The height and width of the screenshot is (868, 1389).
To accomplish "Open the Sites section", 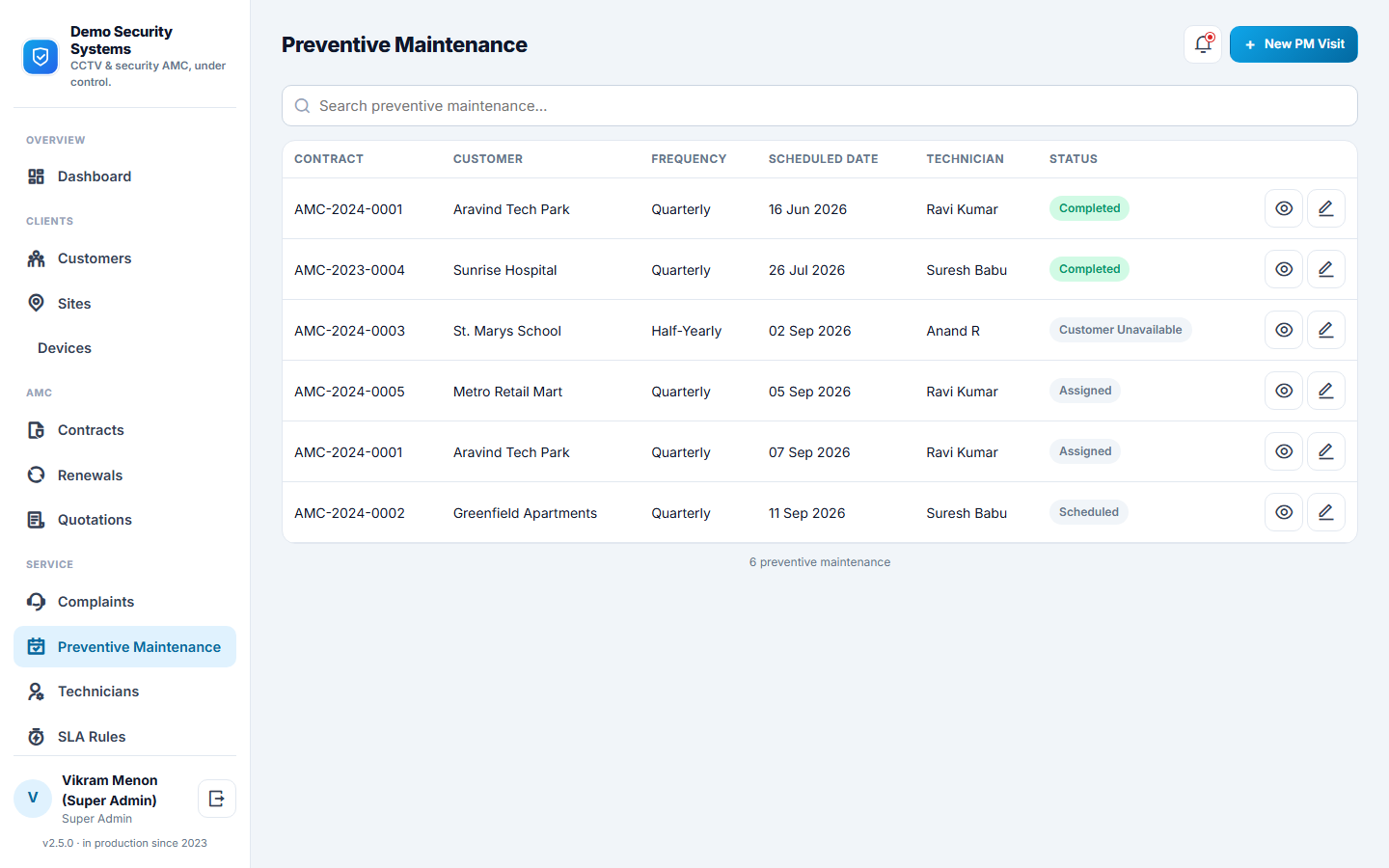I will 124,304.
